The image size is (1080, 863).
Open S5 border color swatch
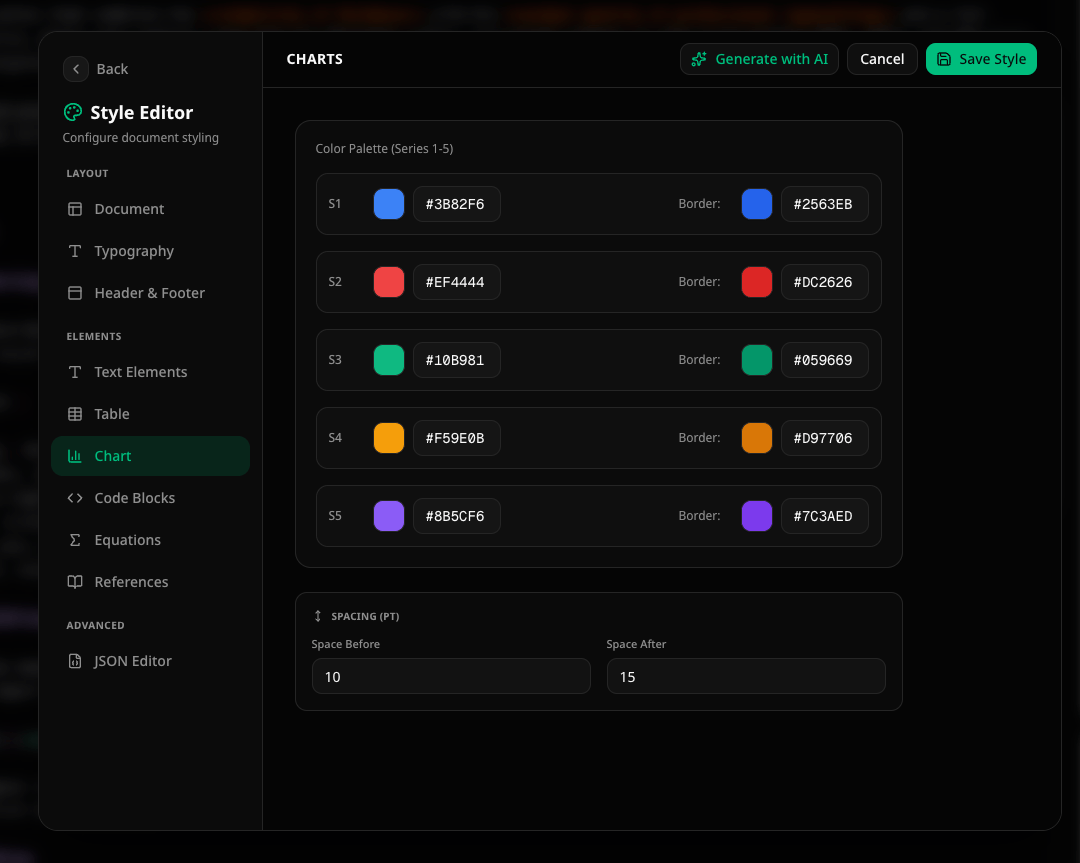pos(757,516)
